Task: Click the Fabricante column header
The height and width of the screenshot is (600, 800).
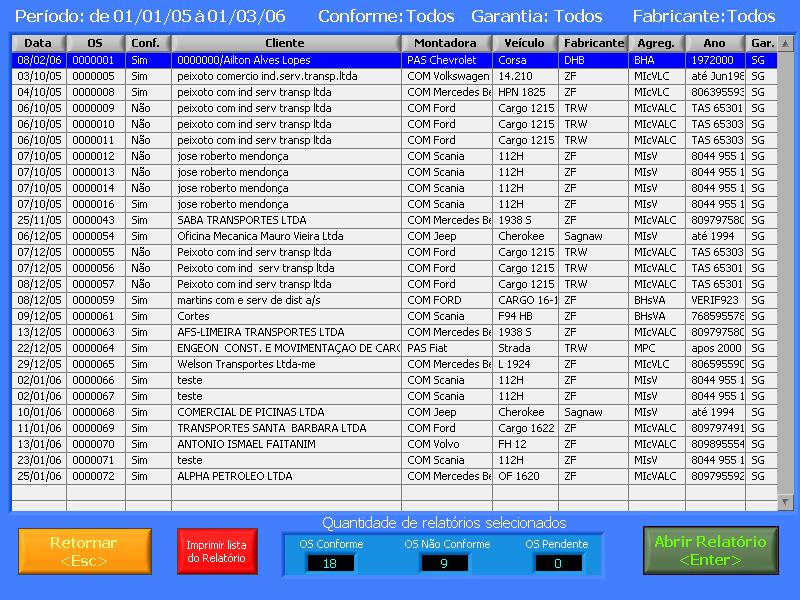Action: (592, 43)
